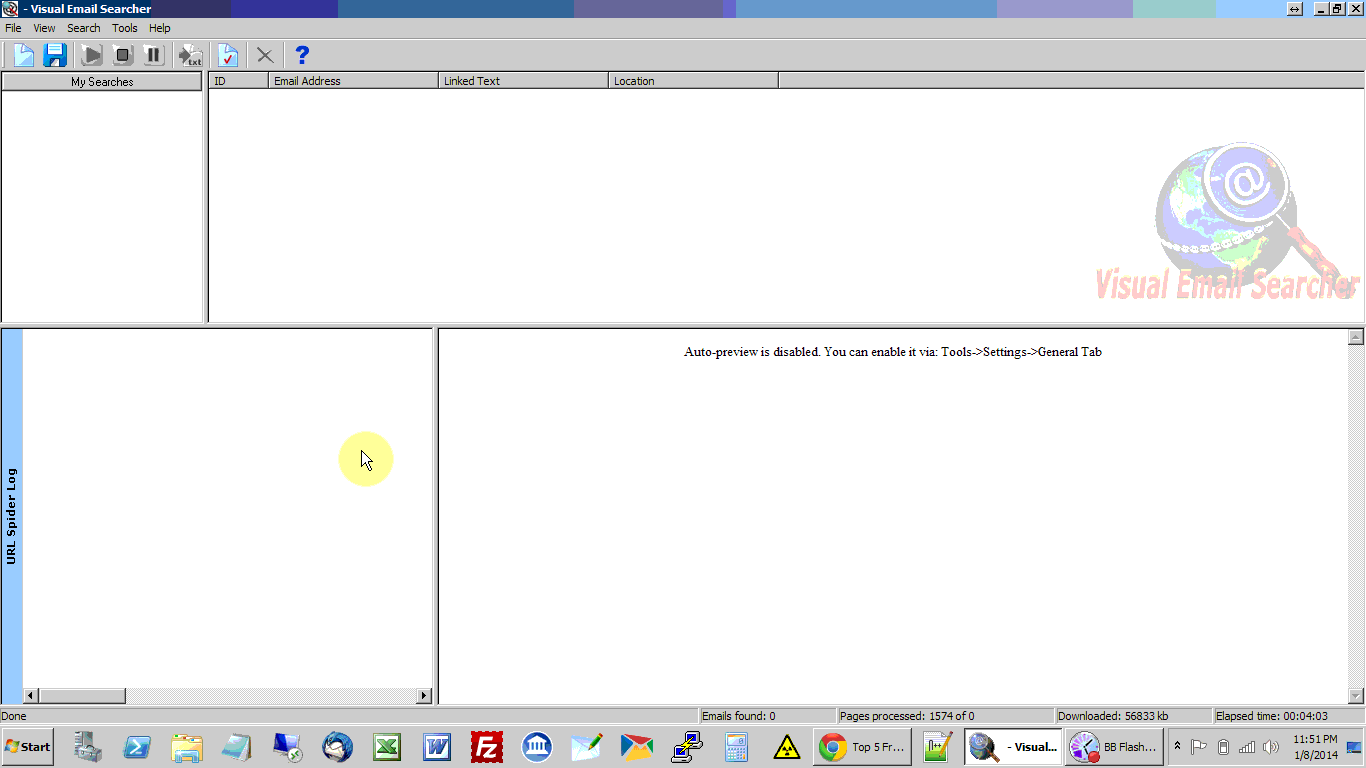Click the preview pane scroll up arrow

(x=1356, y=337)
